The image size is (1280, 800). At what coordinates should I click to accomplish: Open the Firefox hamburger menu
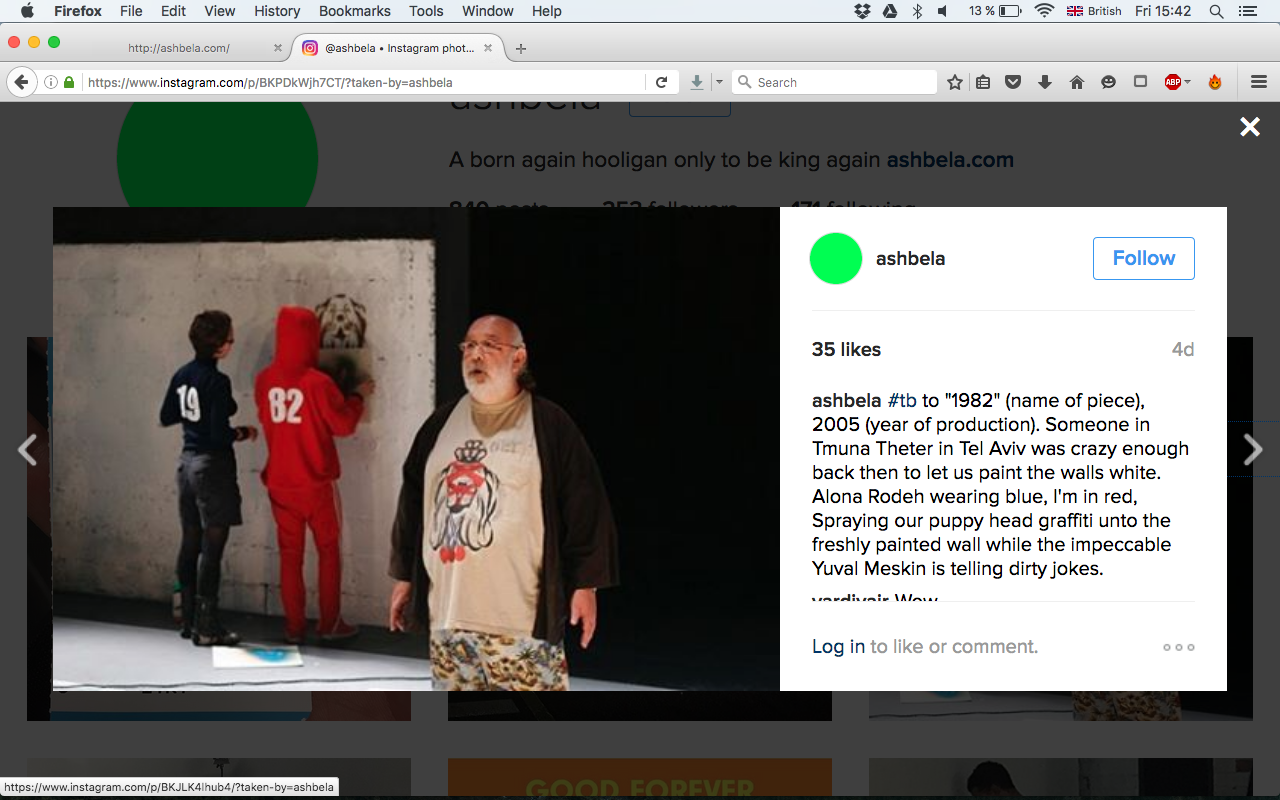[x=1259, y=82]
